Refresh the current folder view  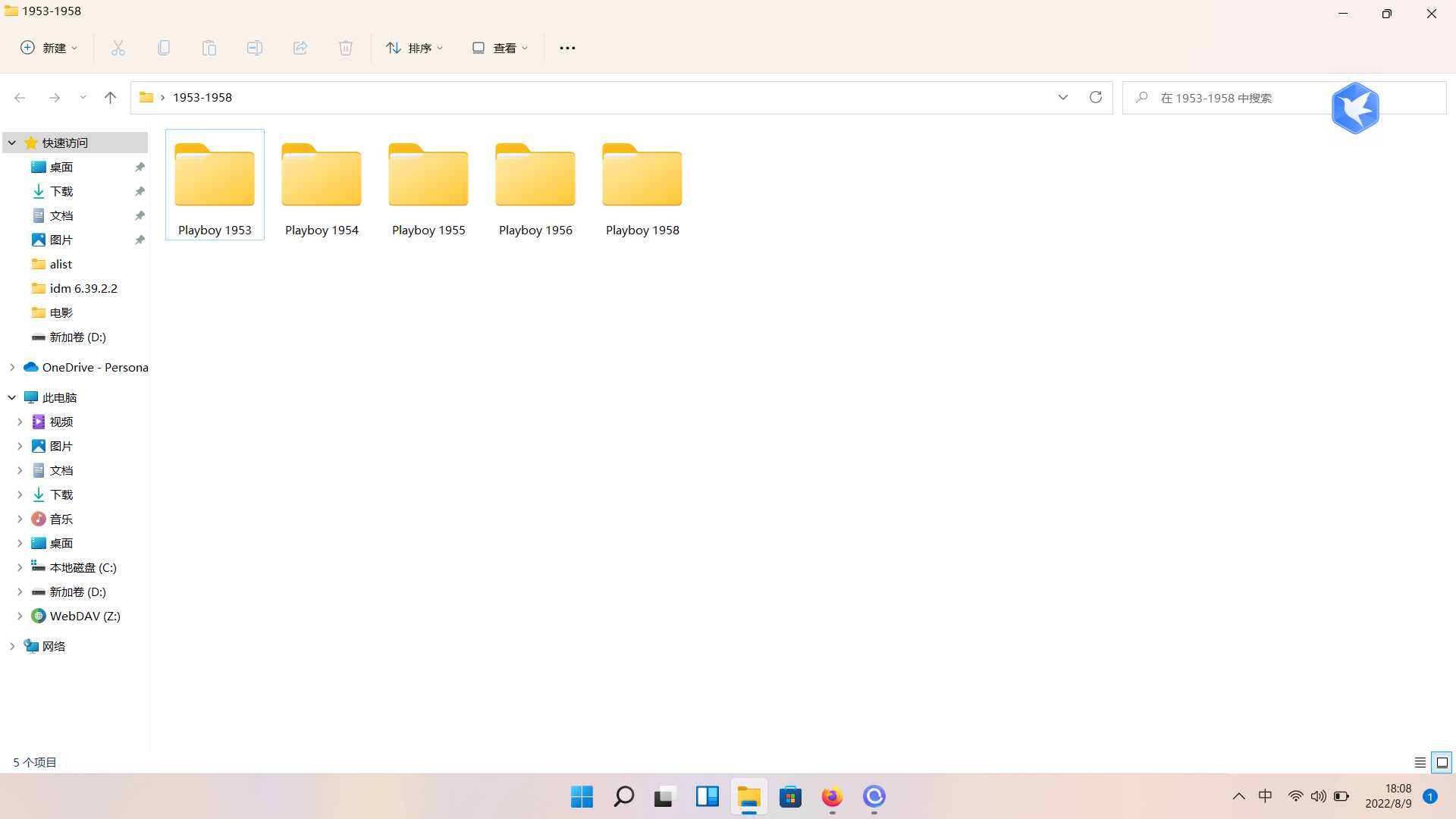[1096, 97]
